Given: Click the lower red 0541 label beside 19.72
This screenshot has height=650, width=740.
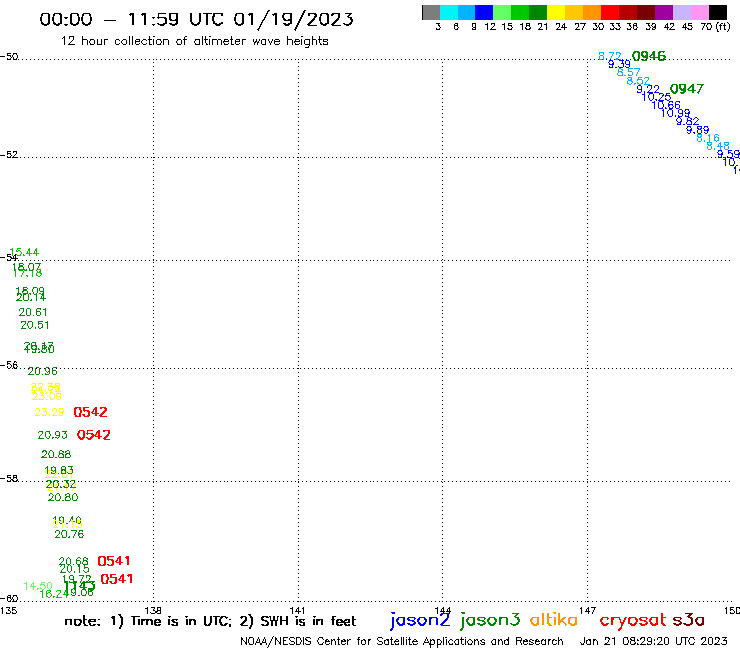Looking at the screenshot, I should tap(117, 579).
